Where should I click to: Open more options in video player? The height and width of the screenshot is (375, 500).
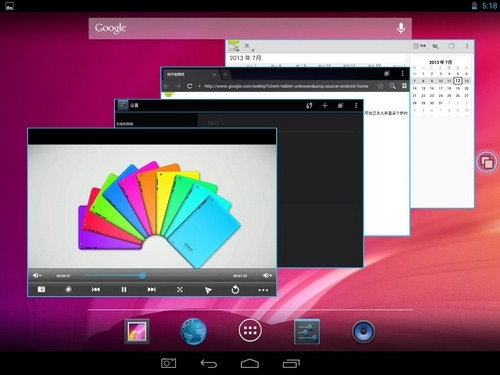tap(263, 290)
